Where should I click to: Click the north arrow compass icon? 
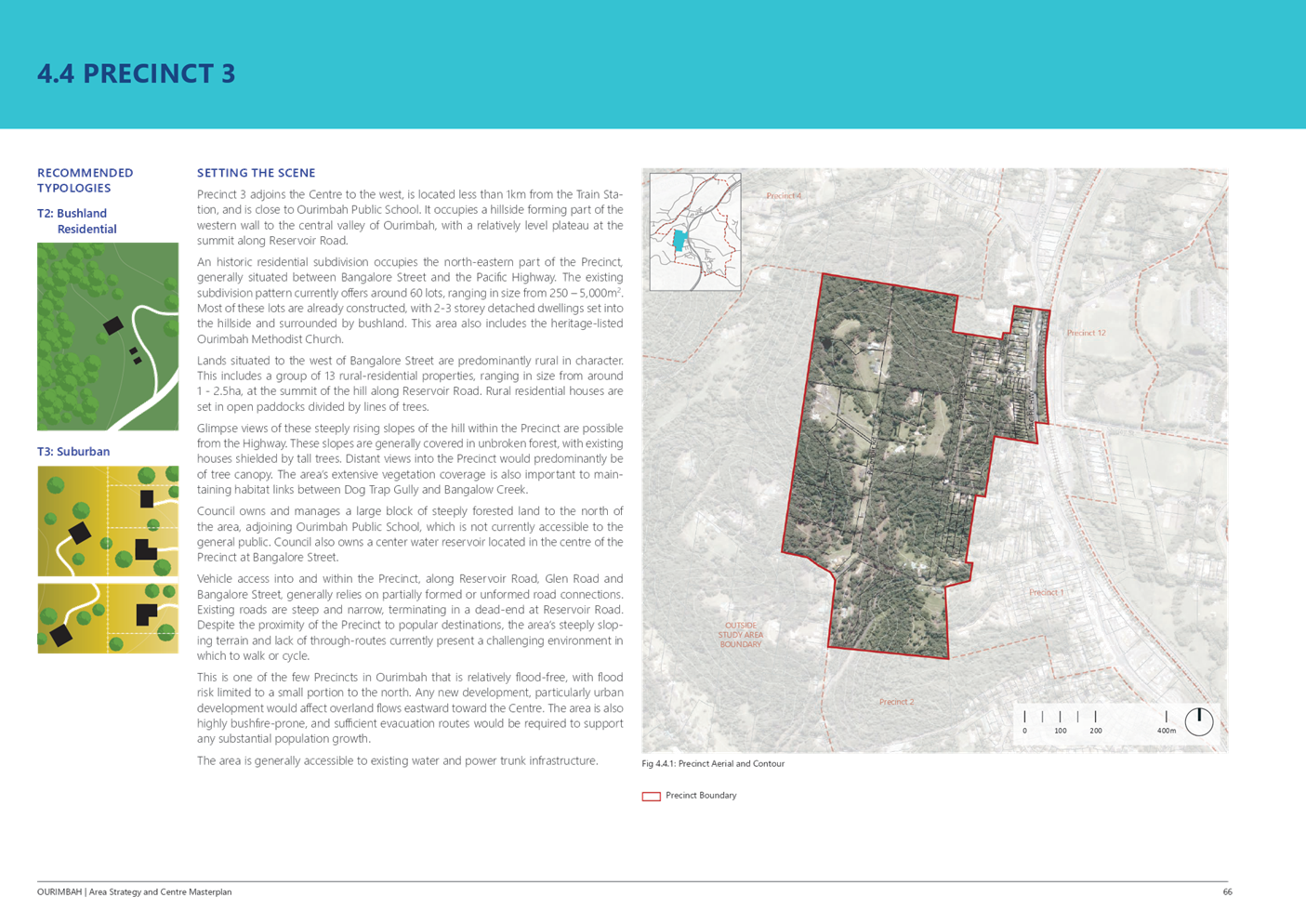[1198, 721]
